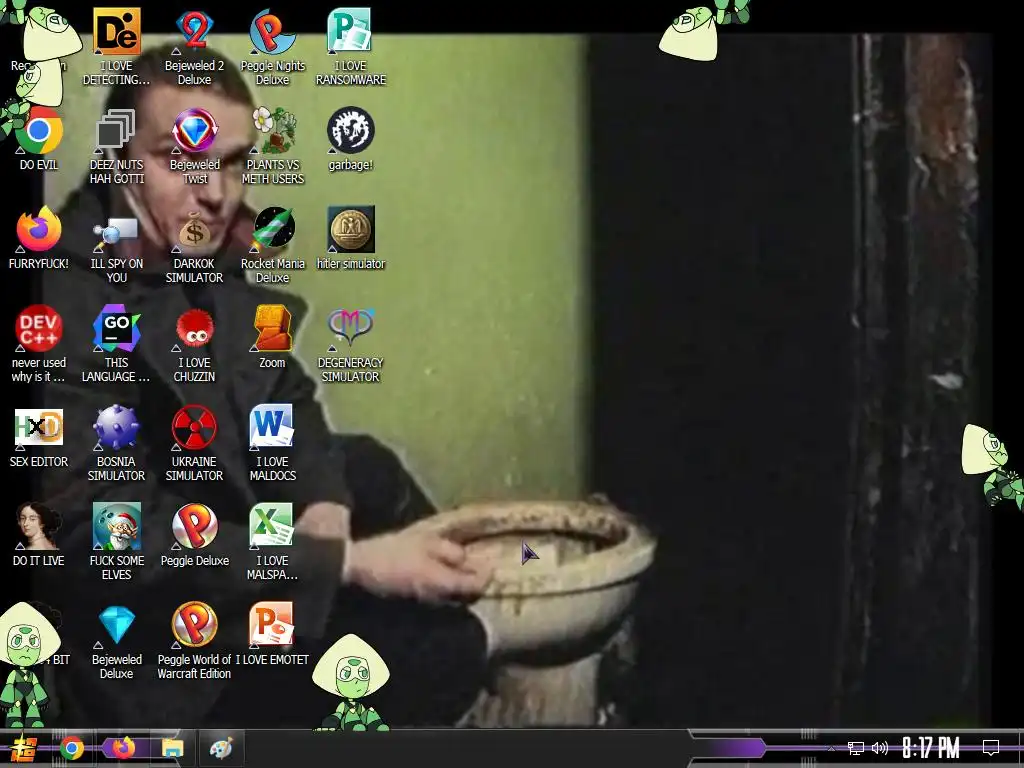This screenshot has width=1024, height=768.
Task: Select the I LOVE CHUZZIN fuzzy red icon
Action: pos(195,328)
